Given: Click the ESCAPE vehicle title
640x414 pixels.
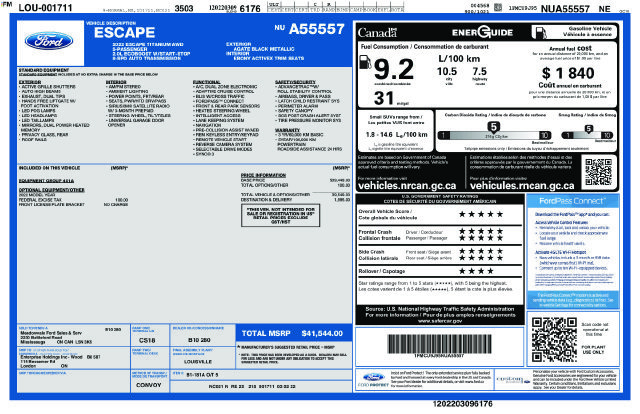Looking at the screenshot, I should coord(124,33).
